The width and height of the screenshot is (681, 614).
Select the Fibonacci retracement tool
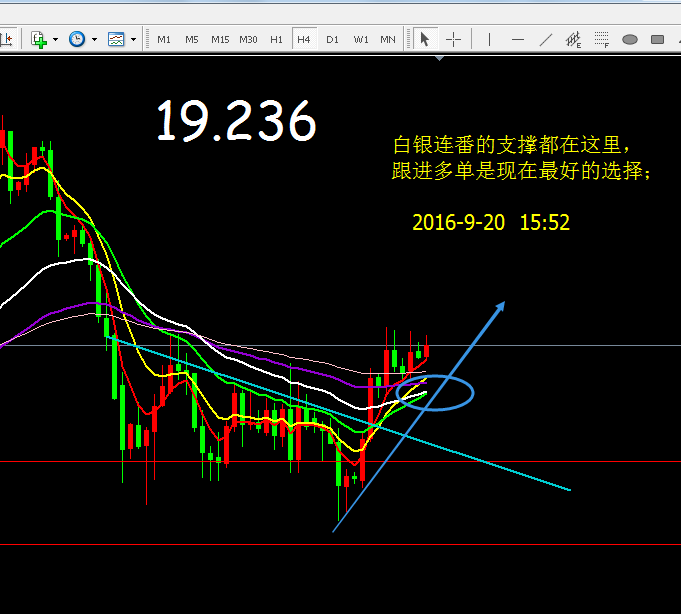[x=602, y=40]
